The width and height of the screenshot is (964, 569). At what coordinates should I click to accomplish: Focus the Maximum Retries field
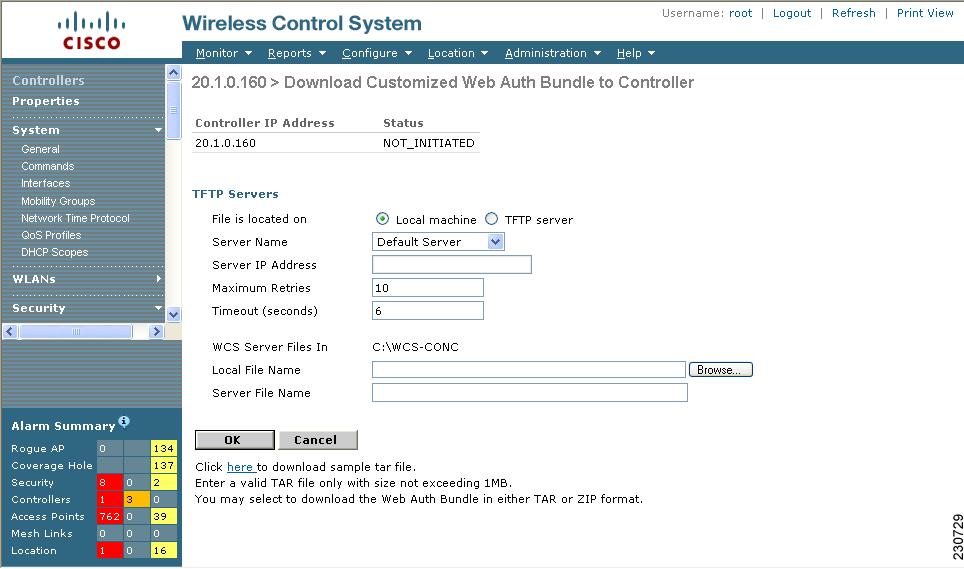pos(428,288)
